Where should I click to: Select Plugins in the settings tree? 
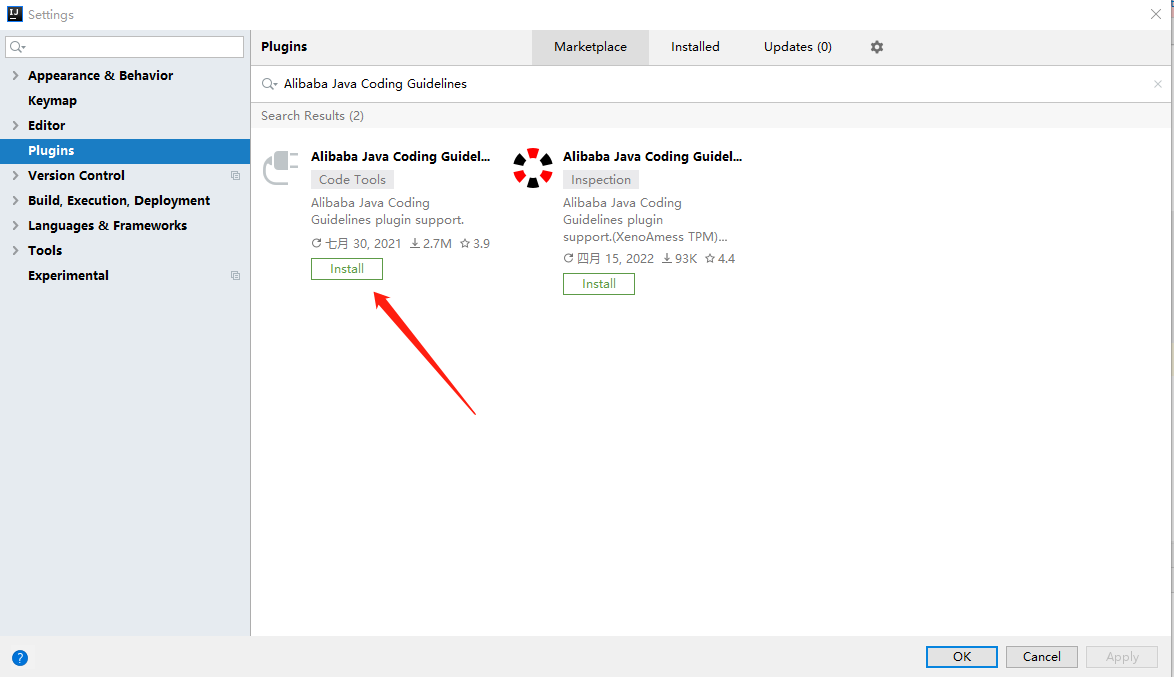[125, 151]
